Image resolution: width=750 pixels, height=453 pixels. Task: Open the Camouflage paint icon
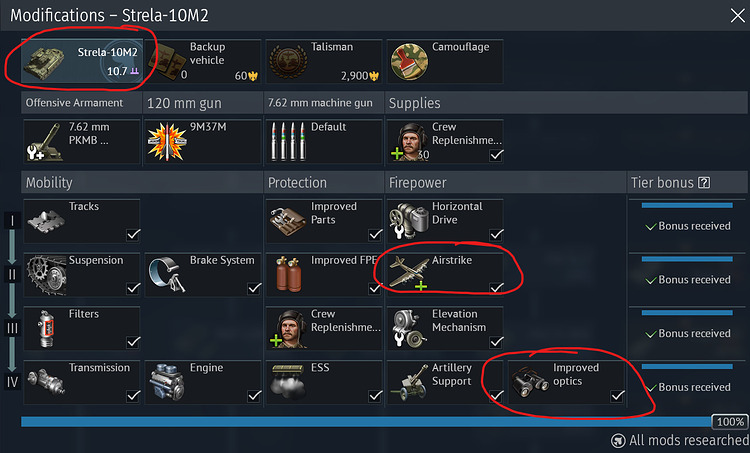point(409,62)
